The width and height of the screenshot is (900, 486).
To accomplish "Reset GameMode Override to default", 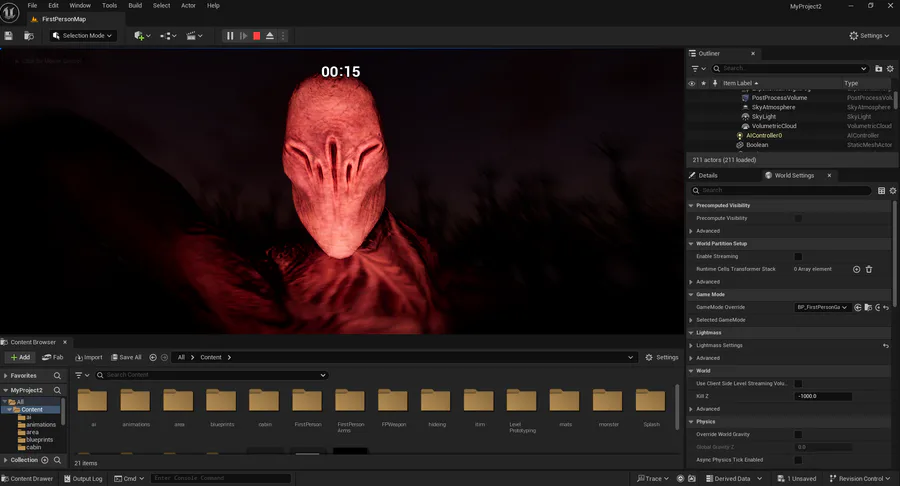I will click(886, 308).
